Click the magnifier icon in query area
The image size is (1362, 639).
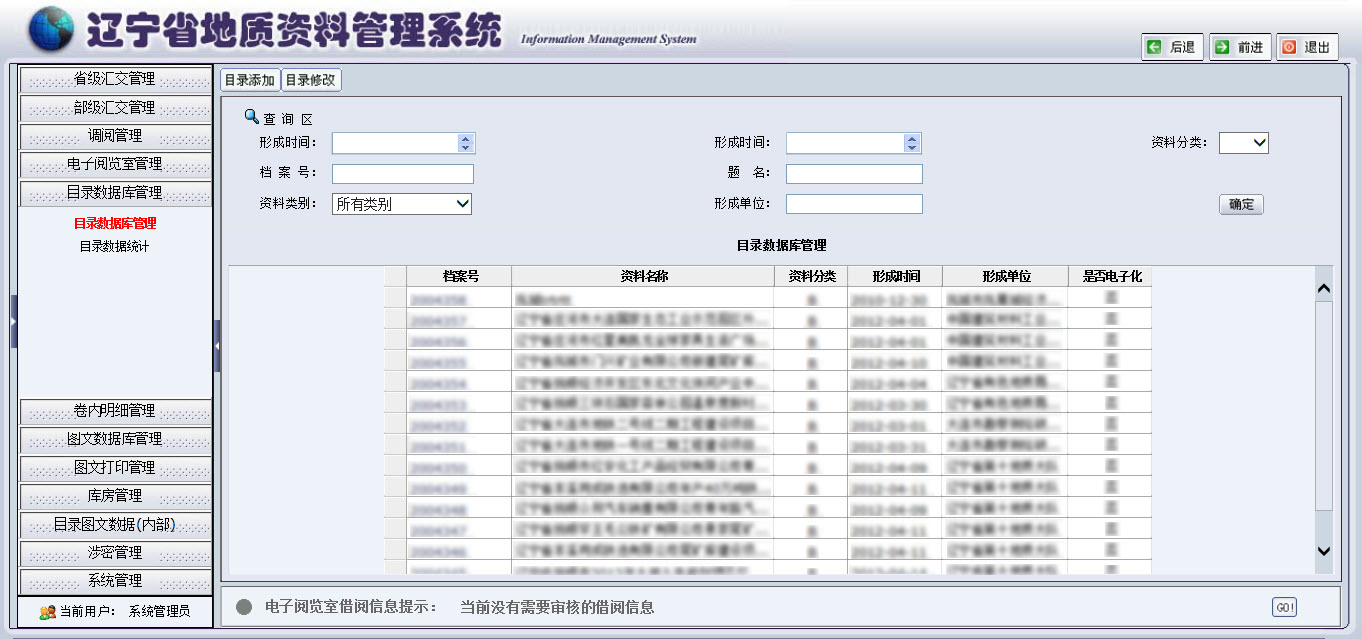coord(252,116)
